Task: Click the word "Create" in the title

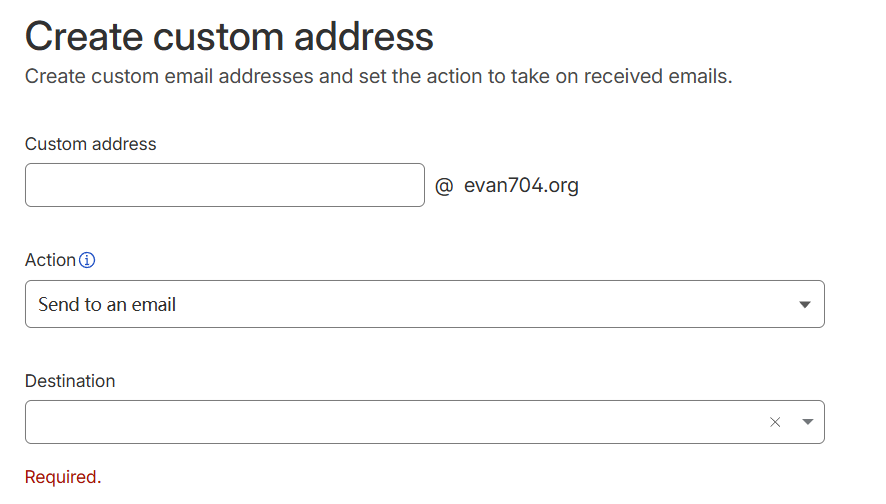Action: click(83, 37)
